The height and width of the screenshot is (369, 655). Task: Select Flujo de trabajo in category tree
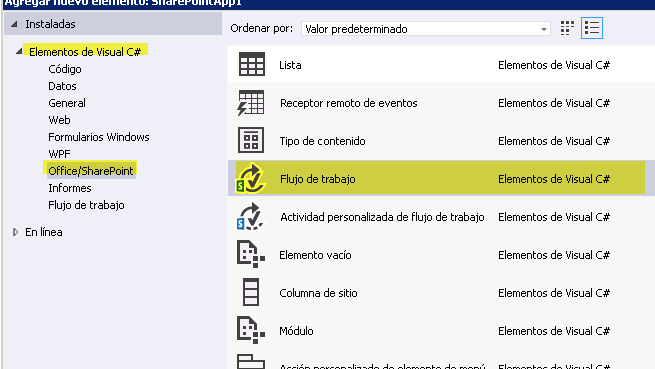(86, 205)
